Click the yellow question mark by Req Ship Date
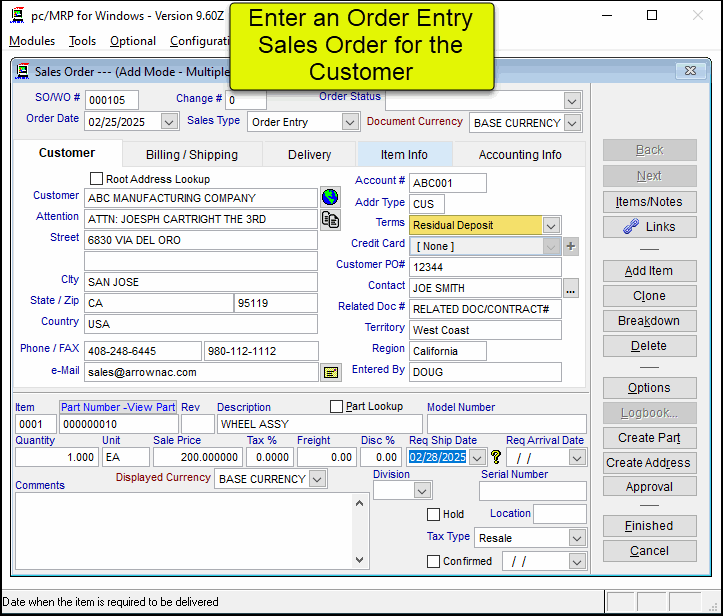723x616 pixels. 496,457
